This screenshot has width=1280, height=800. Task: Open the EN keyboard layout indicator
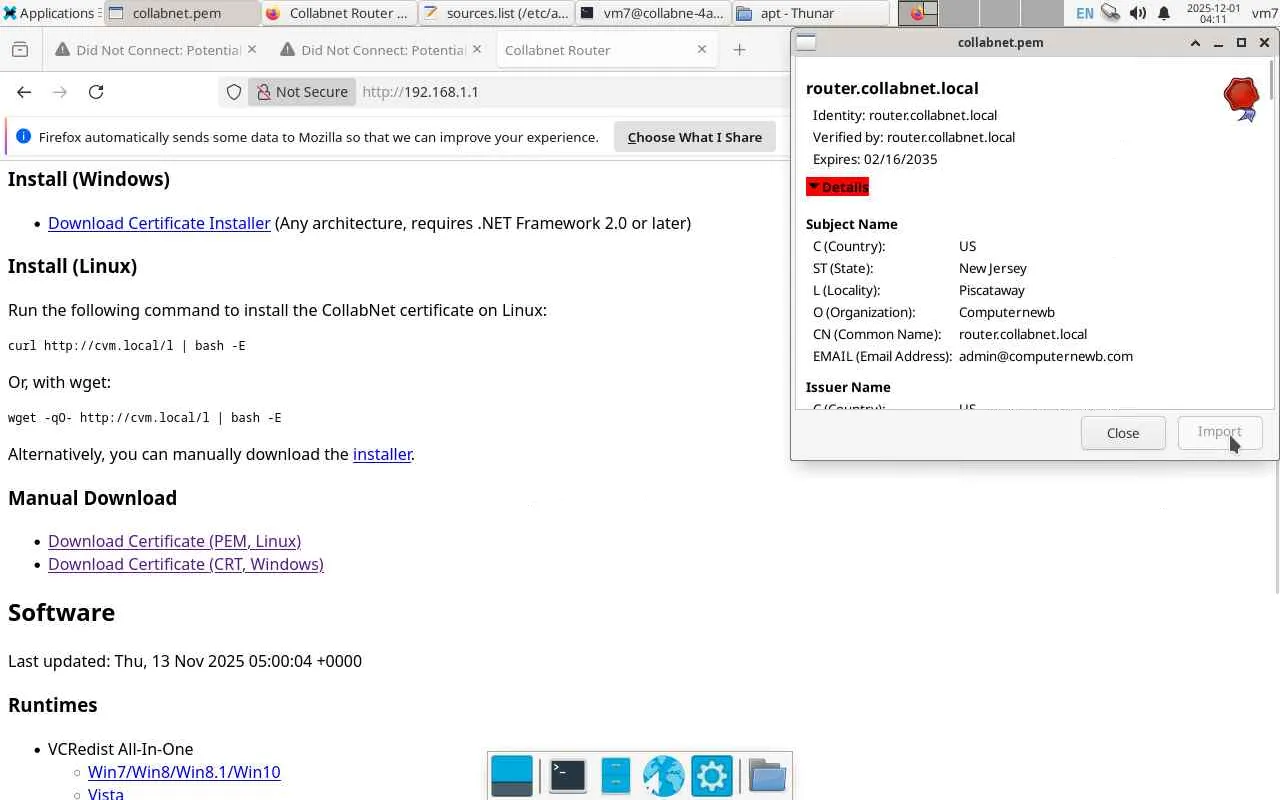pos(1084,13)
